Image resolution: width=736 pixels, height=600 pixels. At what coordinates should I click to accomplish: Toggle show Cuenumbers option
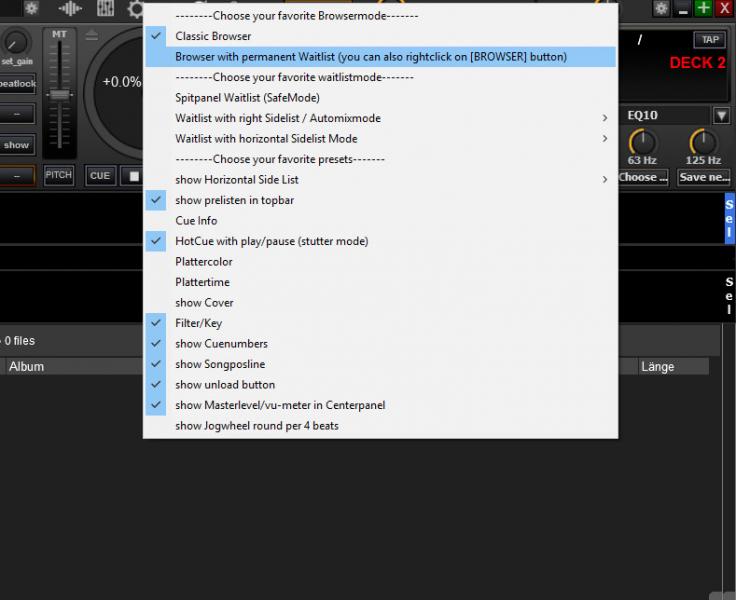click(x=380, y=344)
